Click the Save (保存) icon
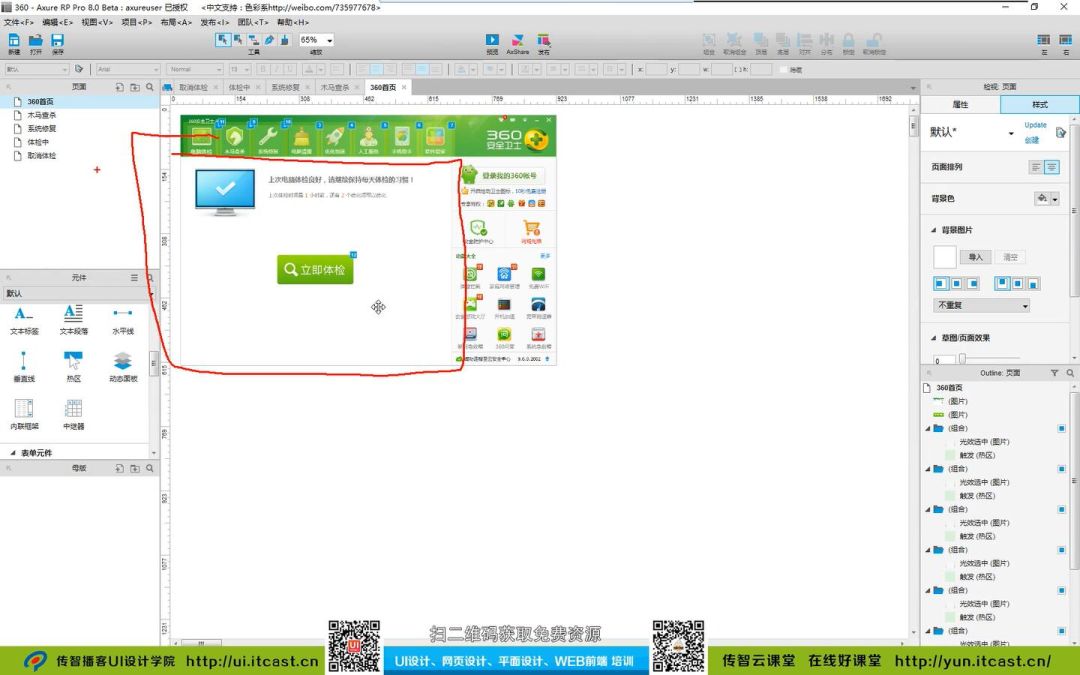Screen dimensions: 1080x675 point(57,41)
